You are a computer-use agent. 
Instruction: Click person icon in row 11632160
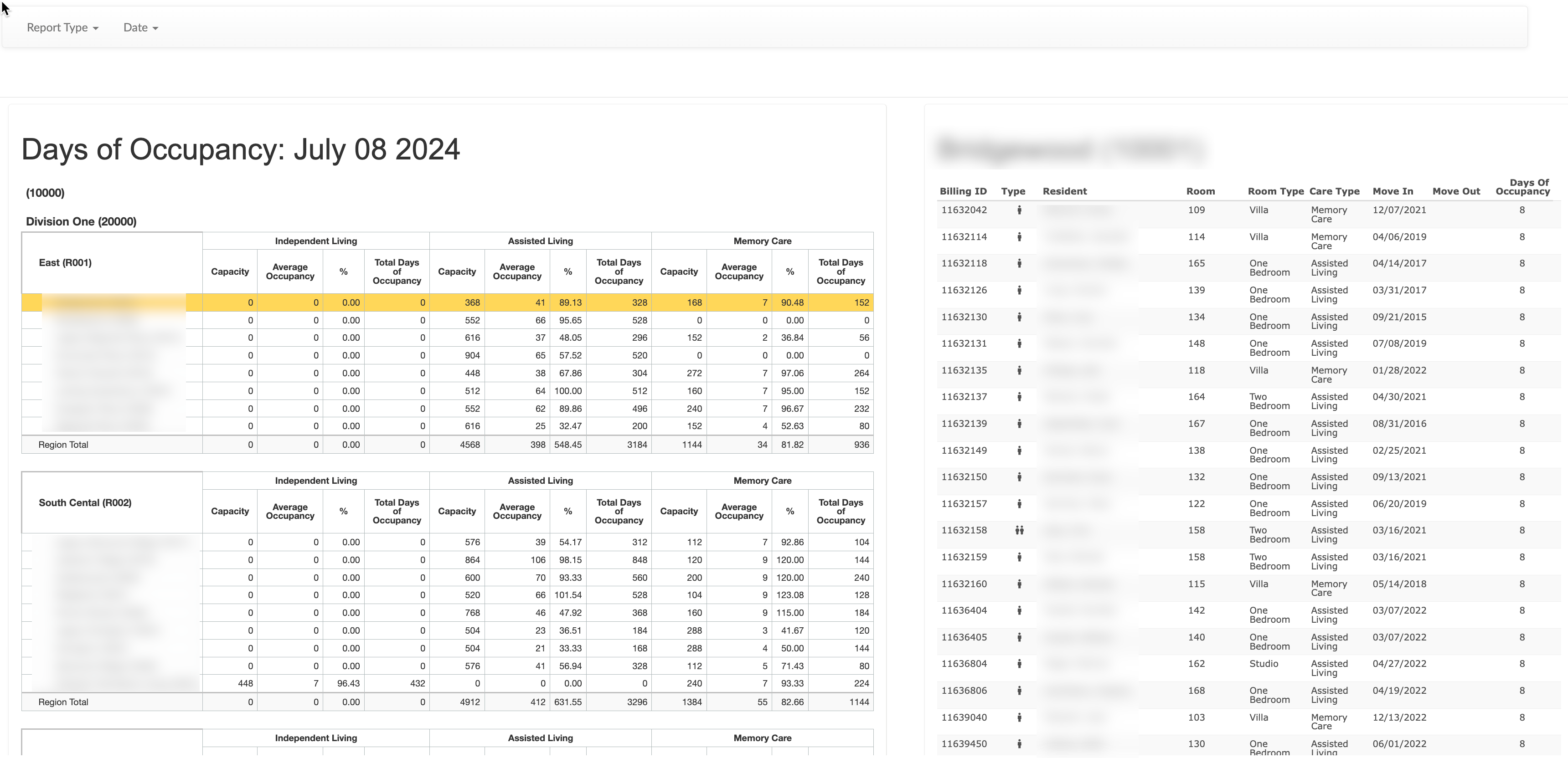(x=1019, y=584)
